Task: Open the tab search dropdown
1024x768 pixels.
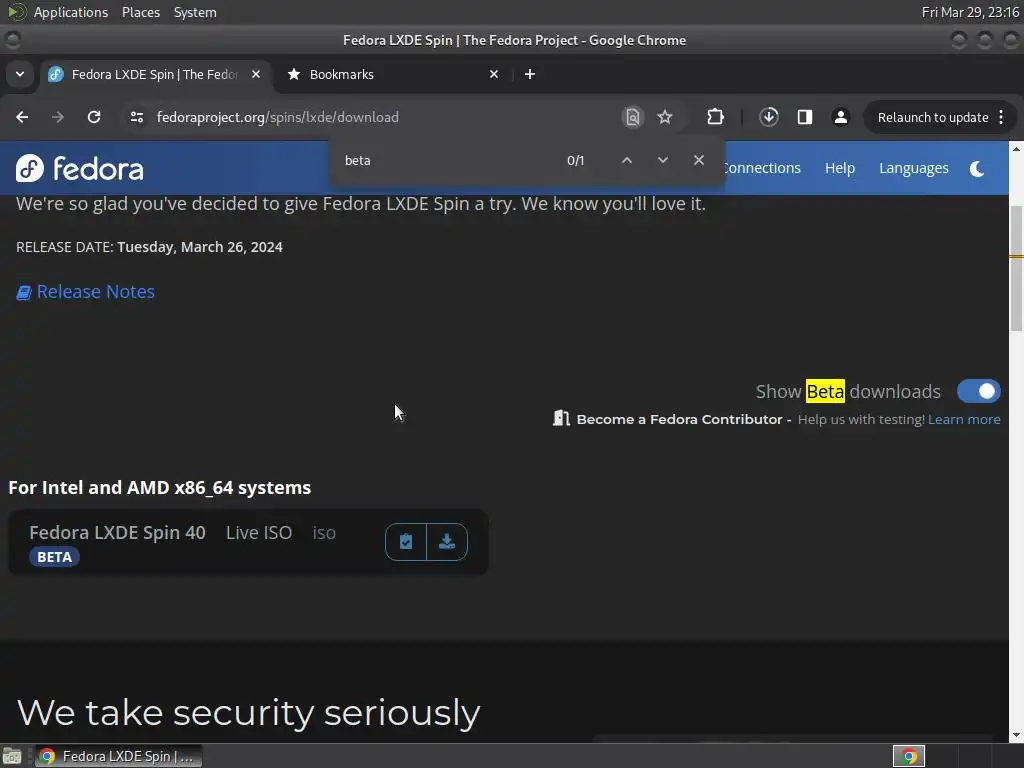Action: (x=20, y=74)
